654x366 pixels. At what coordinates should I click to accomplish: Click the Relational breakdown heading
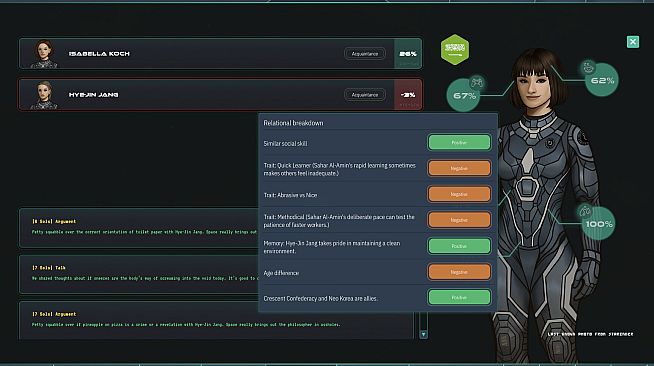293,123
